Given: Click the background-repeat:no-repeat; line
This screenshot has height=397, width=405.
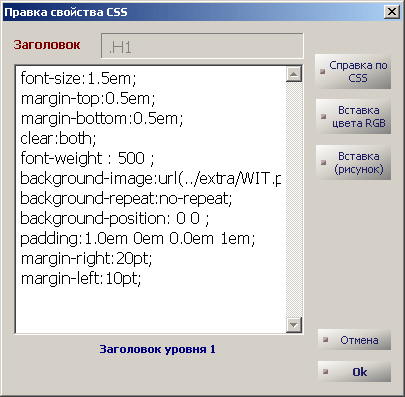Looking at the screenshot, I should click(126, 199).
